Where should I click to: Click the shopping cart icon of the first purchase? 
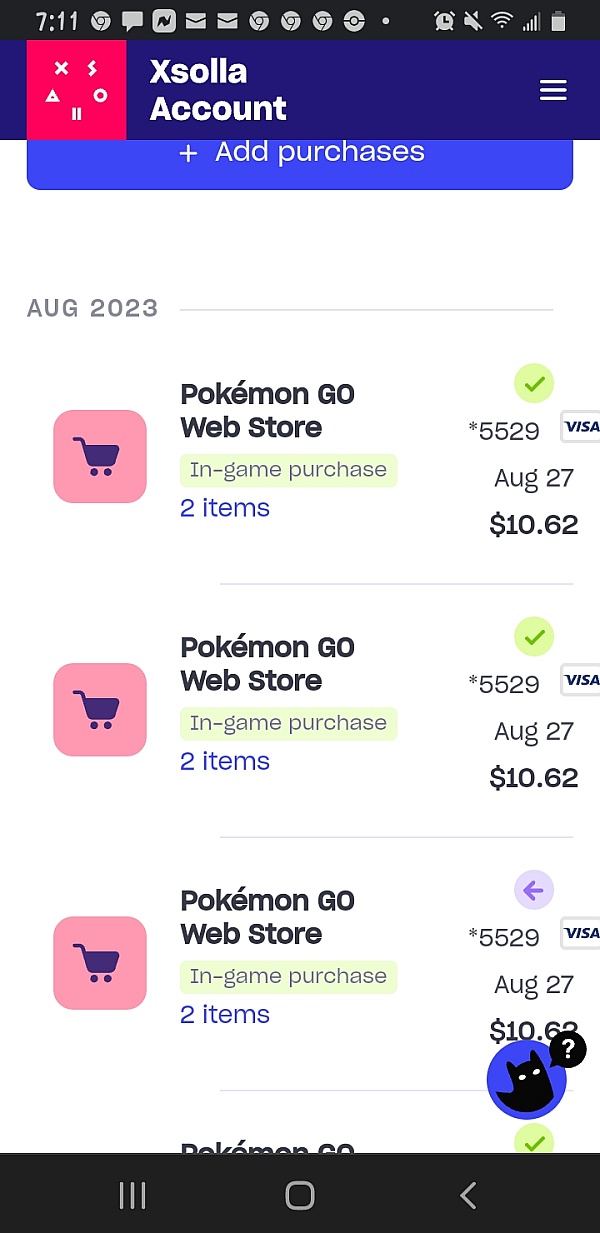click(100, 456)
